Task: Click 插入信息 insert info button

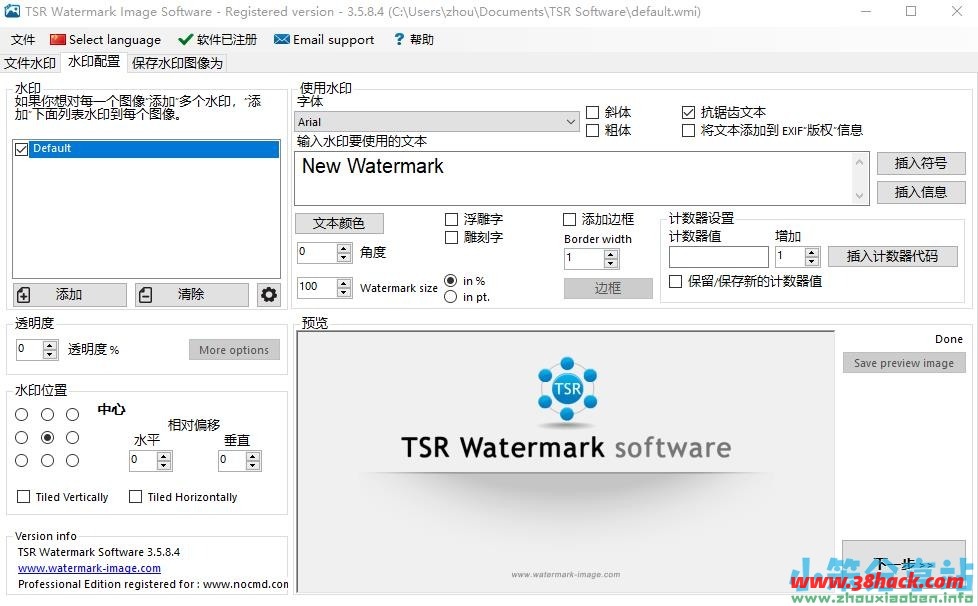Action: (x=921, y=192)
